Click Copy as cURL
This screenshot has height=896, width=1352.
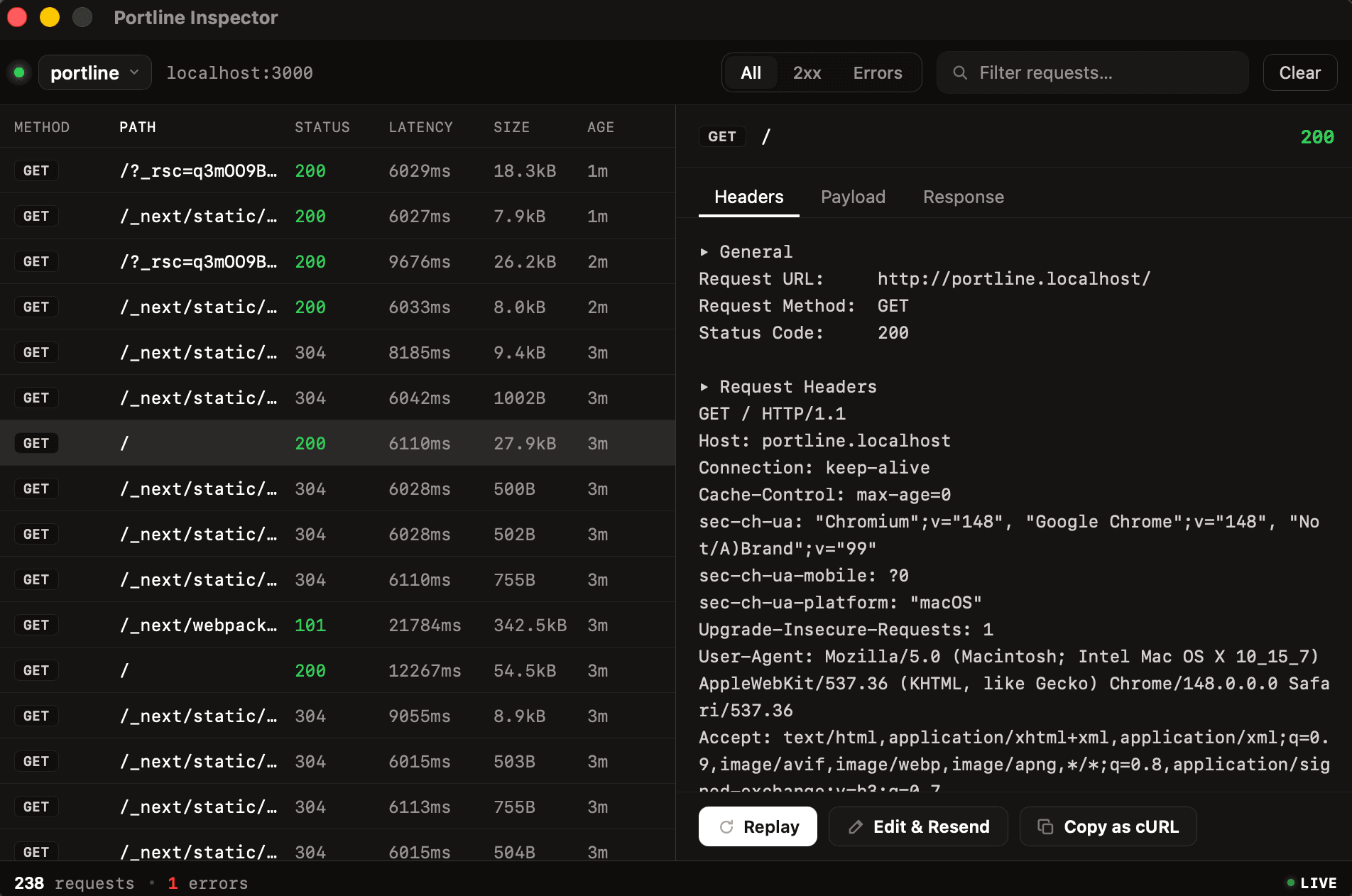click(1108, 826)
